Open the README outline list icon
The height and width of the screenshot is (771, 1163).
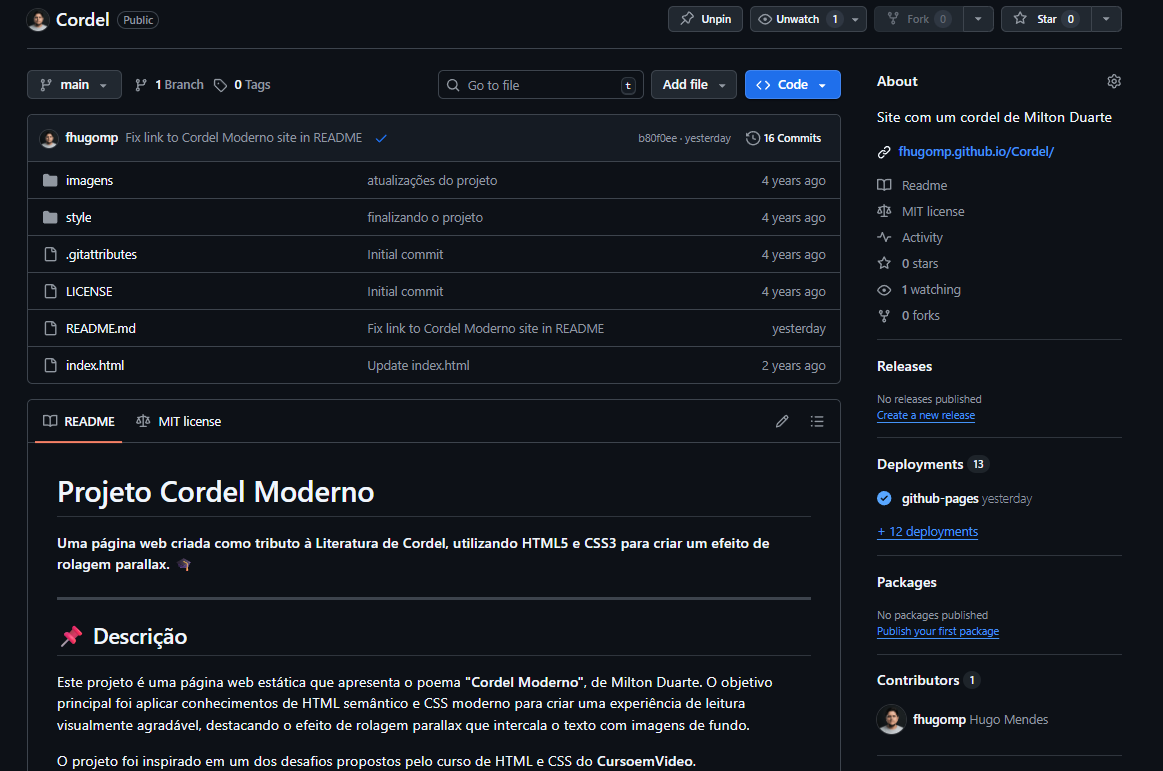(x=817, y=422)
